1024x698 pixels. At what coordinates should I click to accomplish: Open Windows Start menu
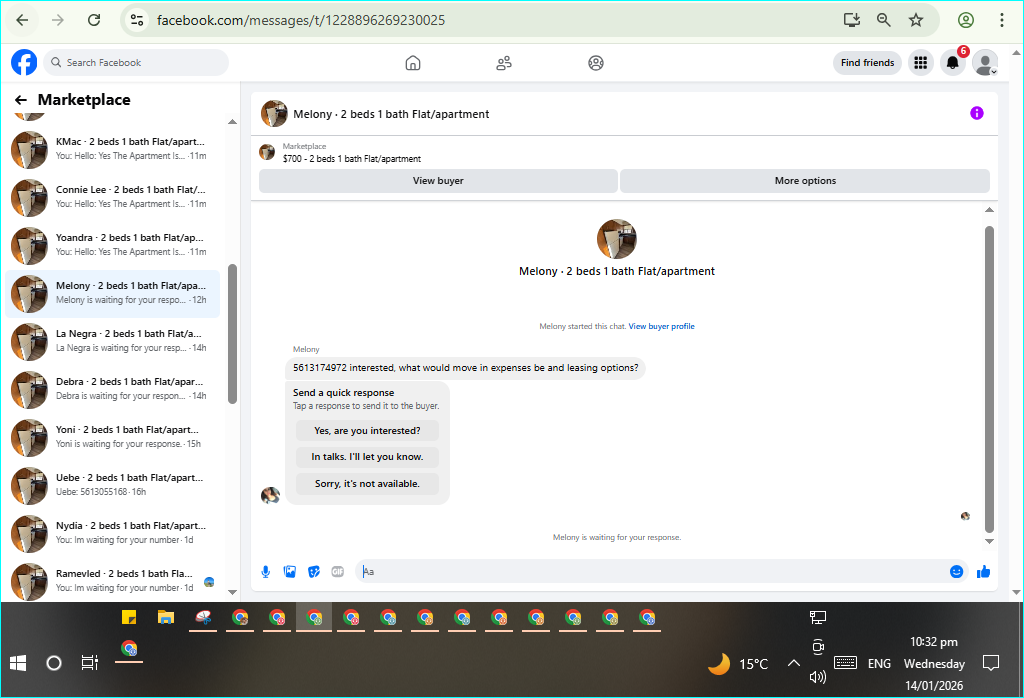tap(18, 663)
